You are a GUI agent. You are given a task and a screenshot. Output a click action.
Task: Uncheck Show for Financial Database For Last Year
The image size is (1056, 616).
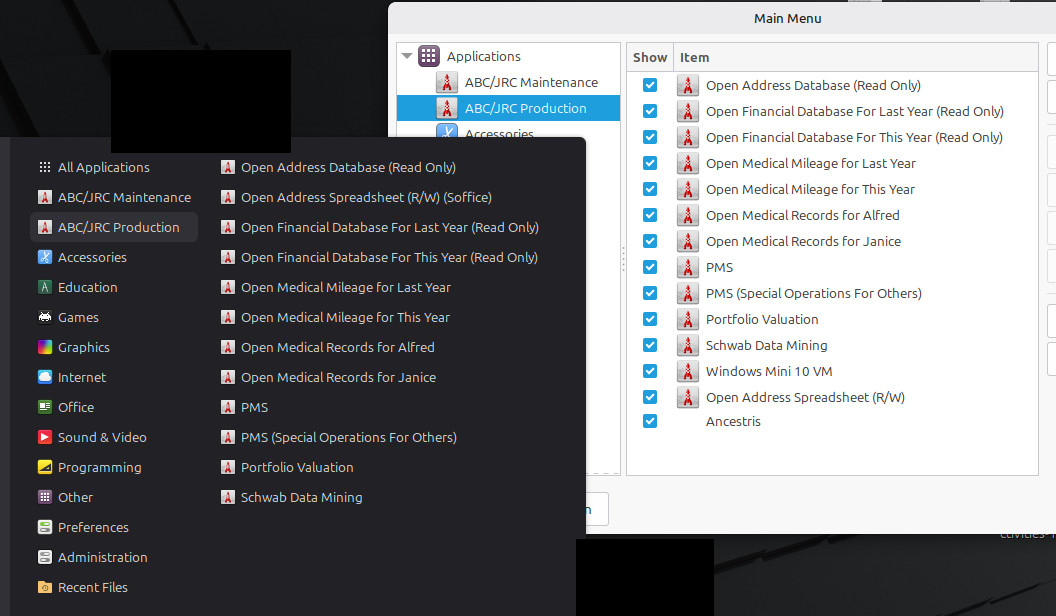(650, 111)
